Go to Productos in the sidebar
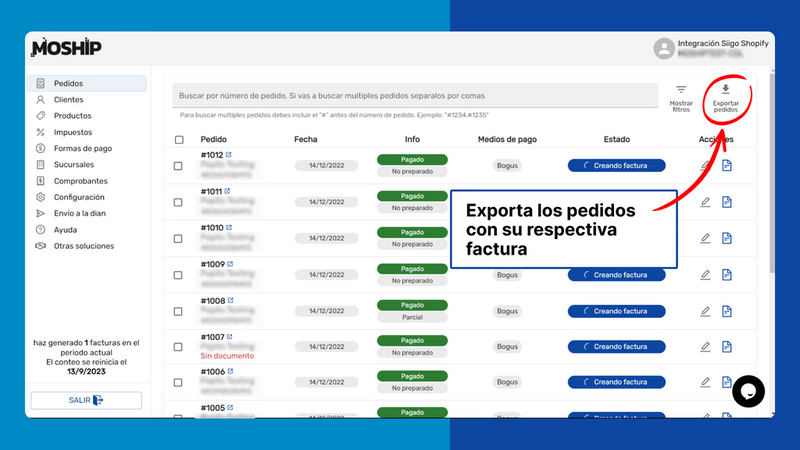This screenshot has width=800, height=450. (x=72, y=116)
